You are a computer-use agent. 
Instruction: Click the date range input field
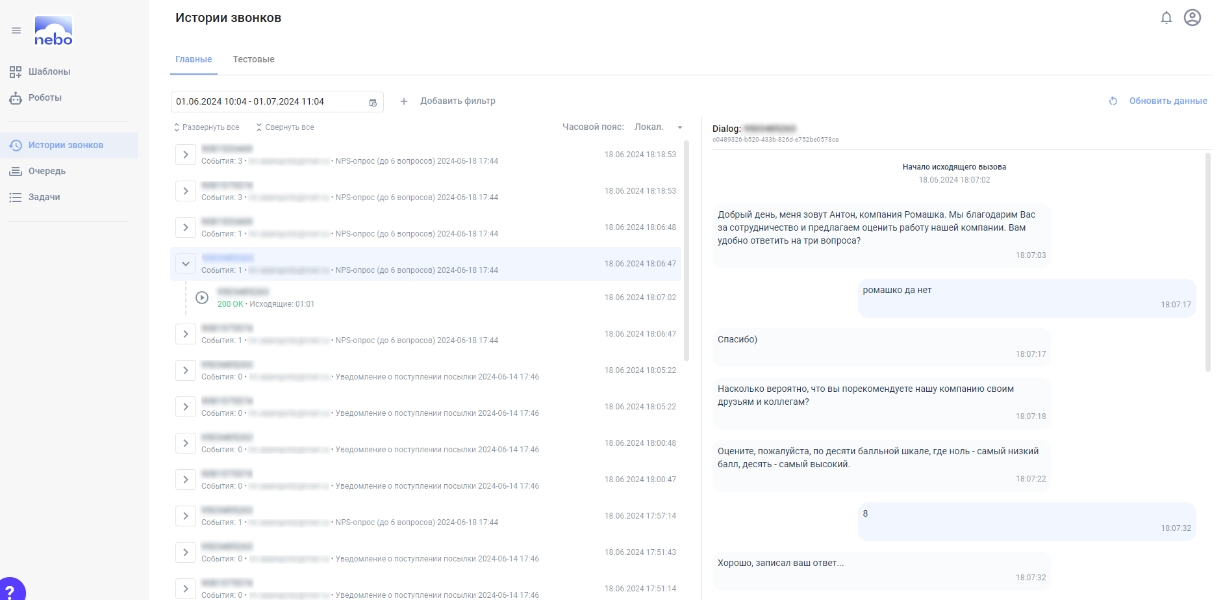tap(277, 102)
